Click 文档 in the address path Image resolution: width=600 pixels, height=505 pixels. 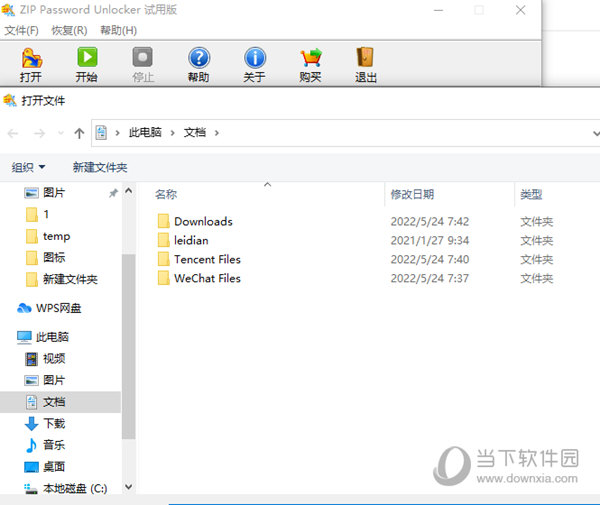coord(194,132)
